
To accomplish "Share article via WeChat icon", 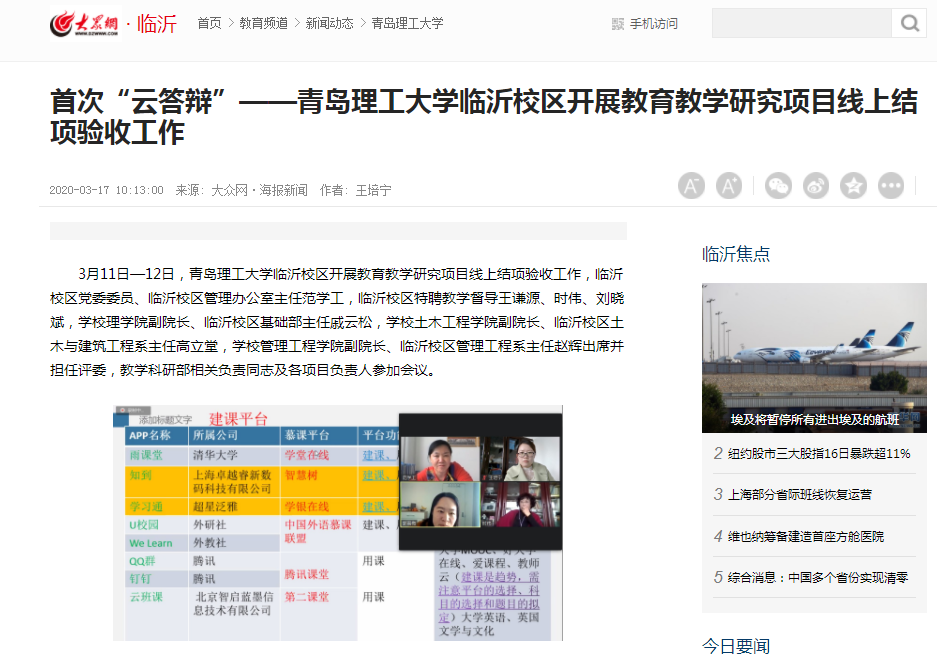I will [x=778, y=186].
